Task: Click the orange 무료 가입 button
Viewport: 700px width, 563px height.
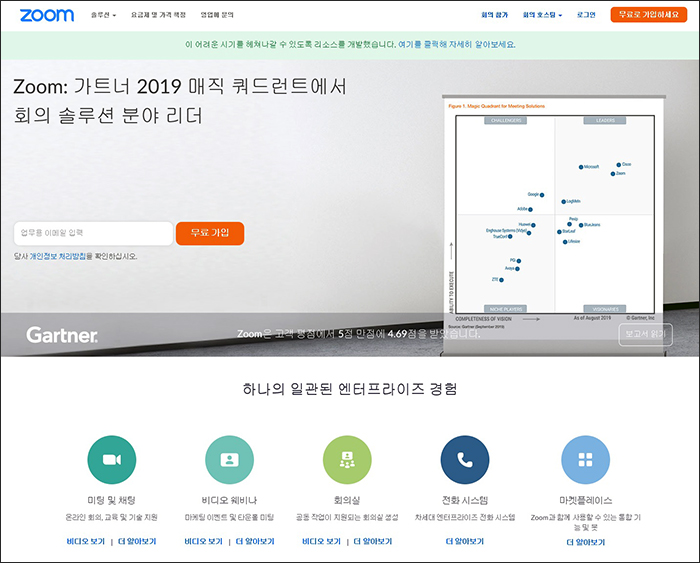Action: pyautogui.click(x=210, y=233)
